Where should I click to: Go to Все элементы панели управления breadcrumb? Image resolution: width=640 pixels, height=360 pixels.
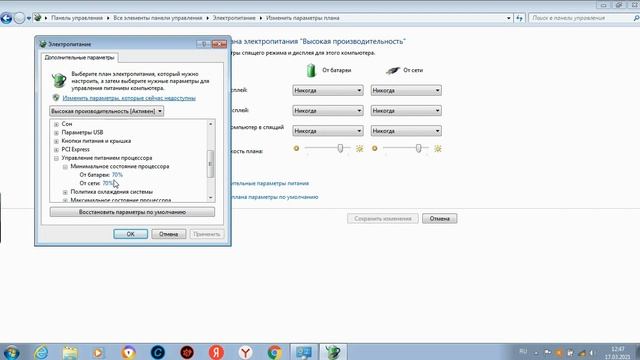[x=158, y=18]
